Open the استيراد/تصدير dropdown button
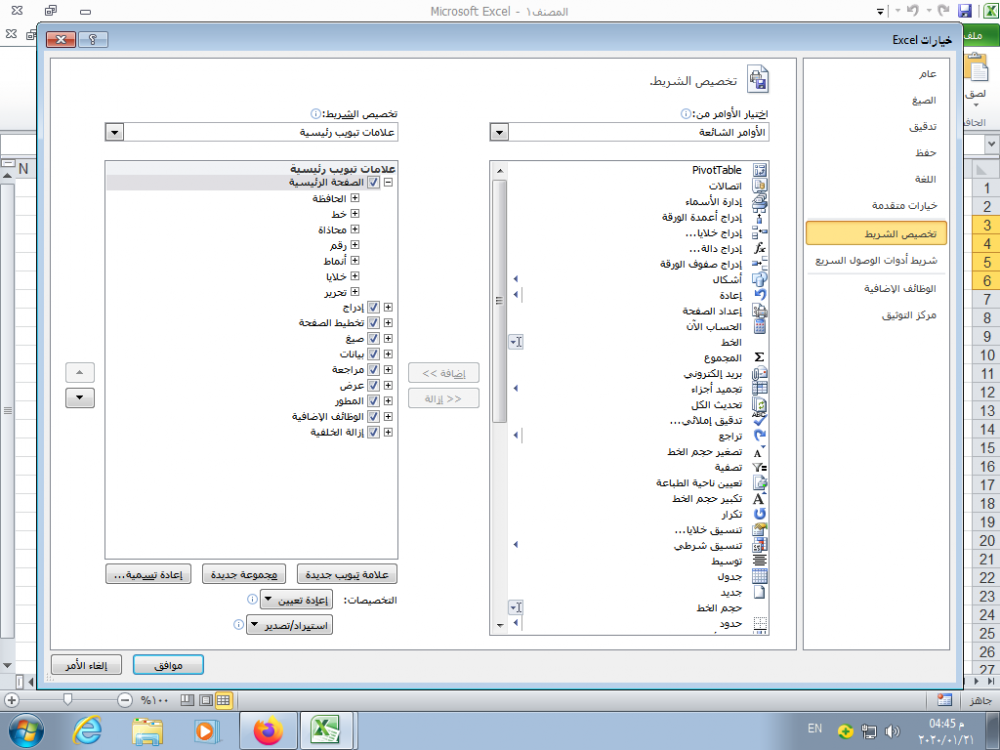 coord(290,625)
